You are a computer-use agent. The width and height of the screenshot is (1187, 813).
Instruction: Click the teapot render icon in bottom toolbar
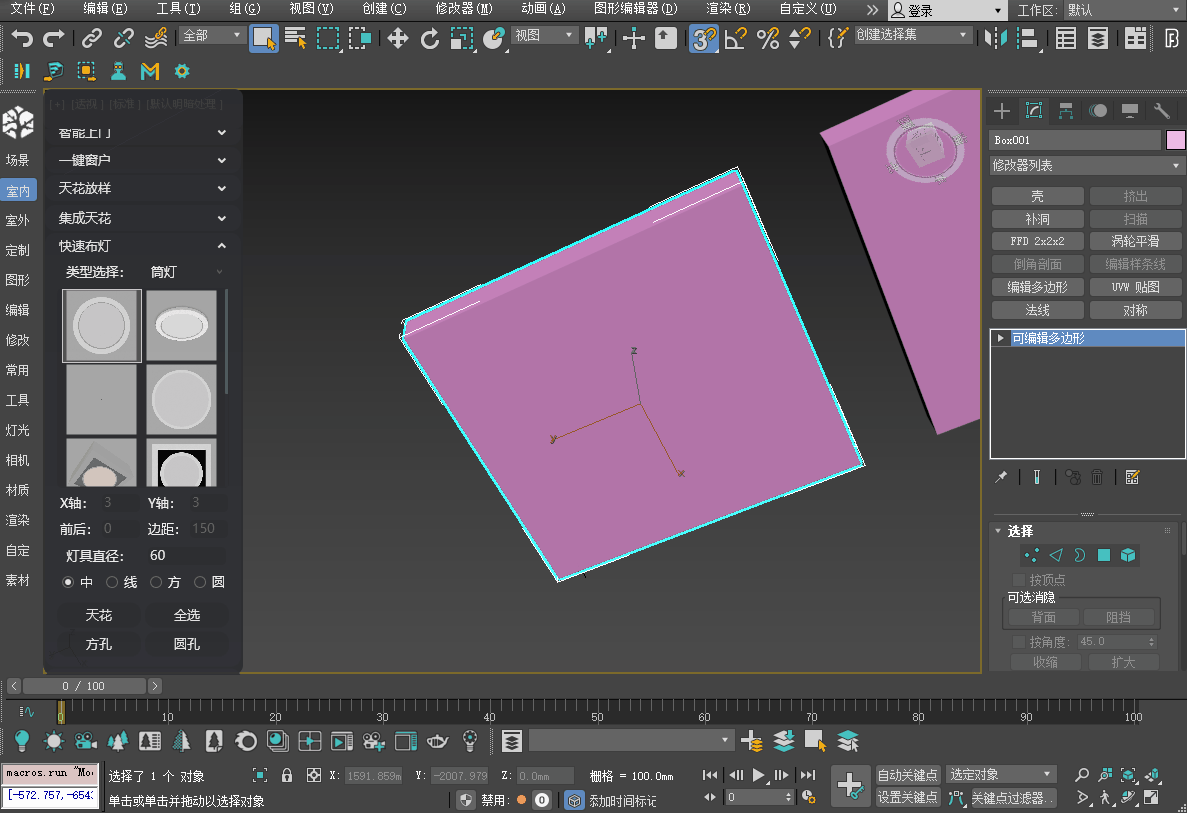pyautogui.click(x=438, y=740)
